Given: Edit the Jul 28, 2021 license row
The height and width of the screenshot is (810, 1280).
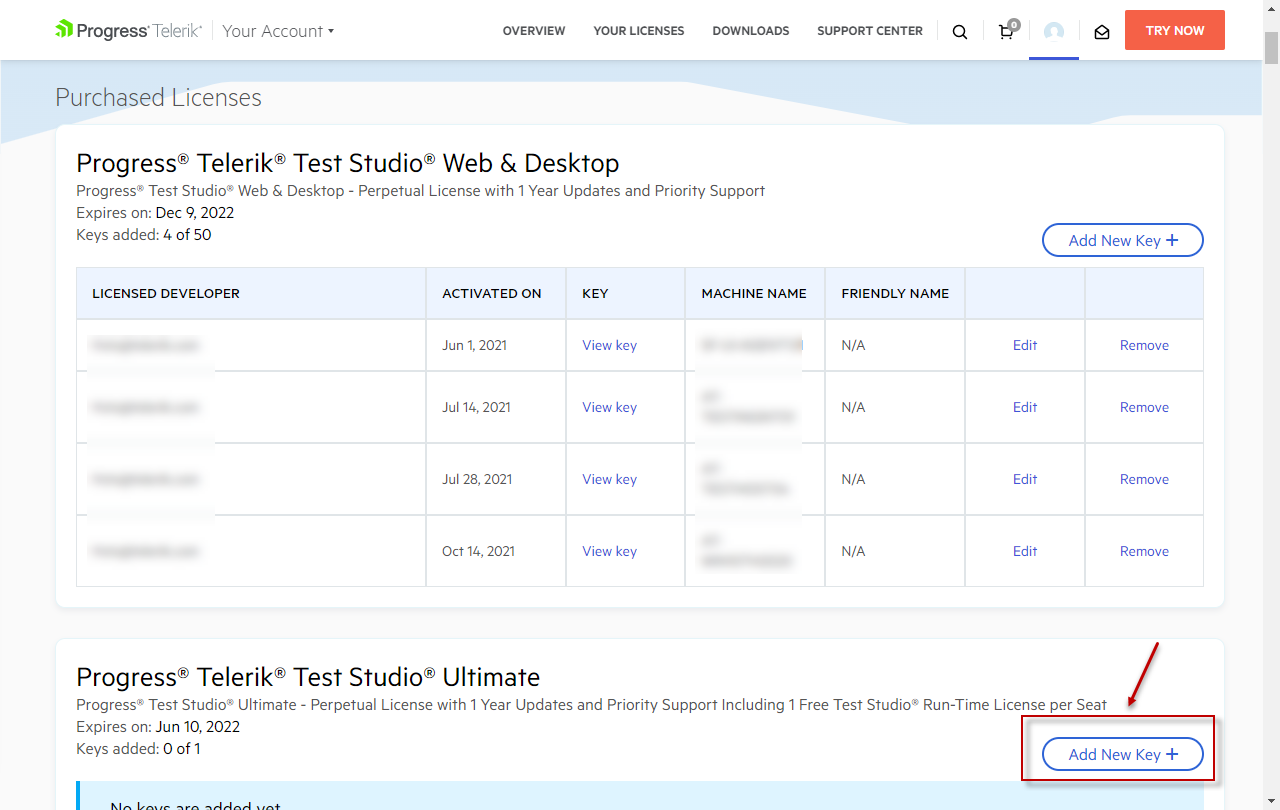Looking at the screenshot, I should (x=1025, y=479).
